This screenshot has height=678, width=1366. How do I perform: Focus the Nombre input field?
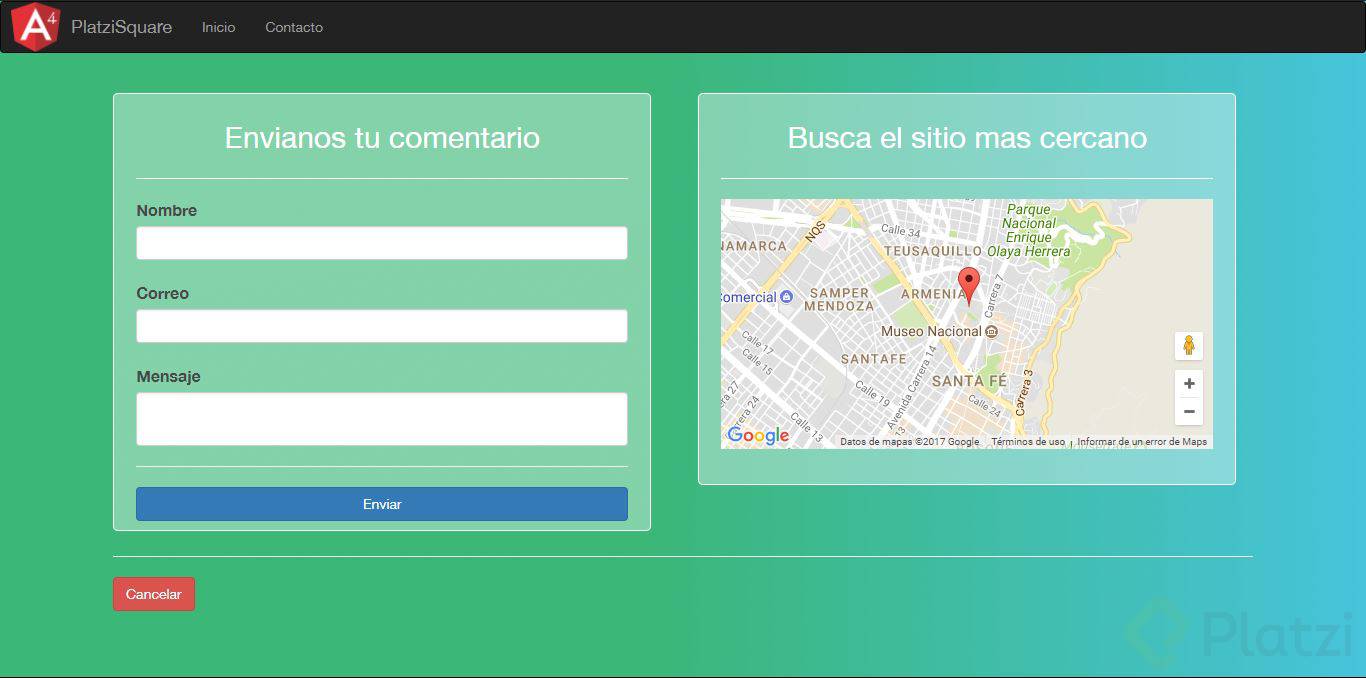pyautogui.click(x=382, y=243)
